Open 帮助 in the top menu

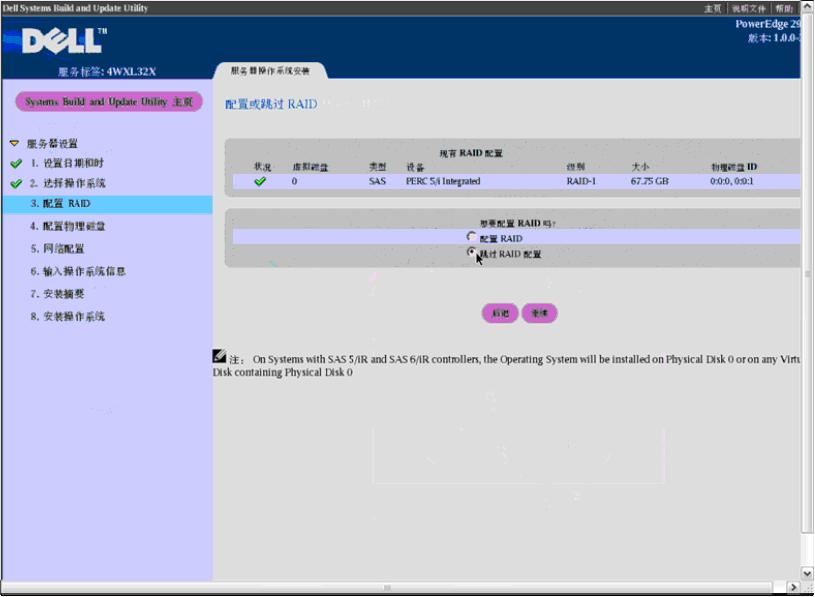pos(784,8)
